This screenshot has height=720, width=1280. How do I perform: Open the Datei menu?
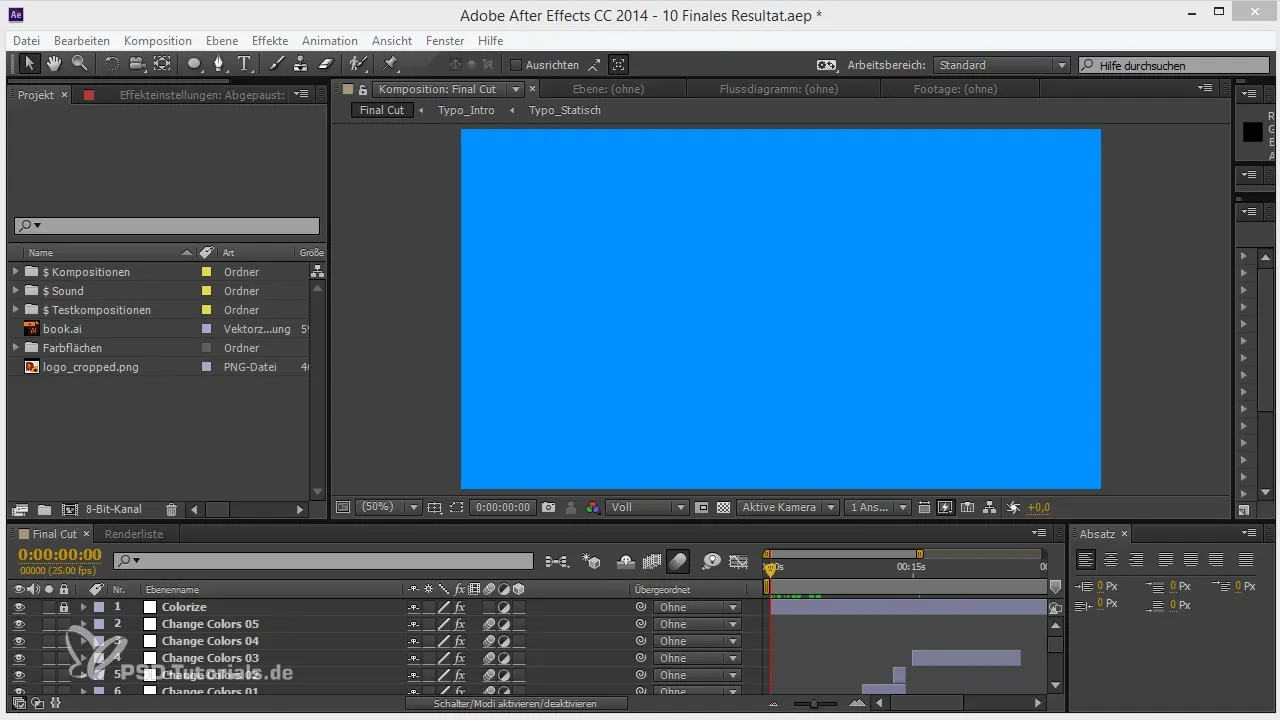[27, 41]
